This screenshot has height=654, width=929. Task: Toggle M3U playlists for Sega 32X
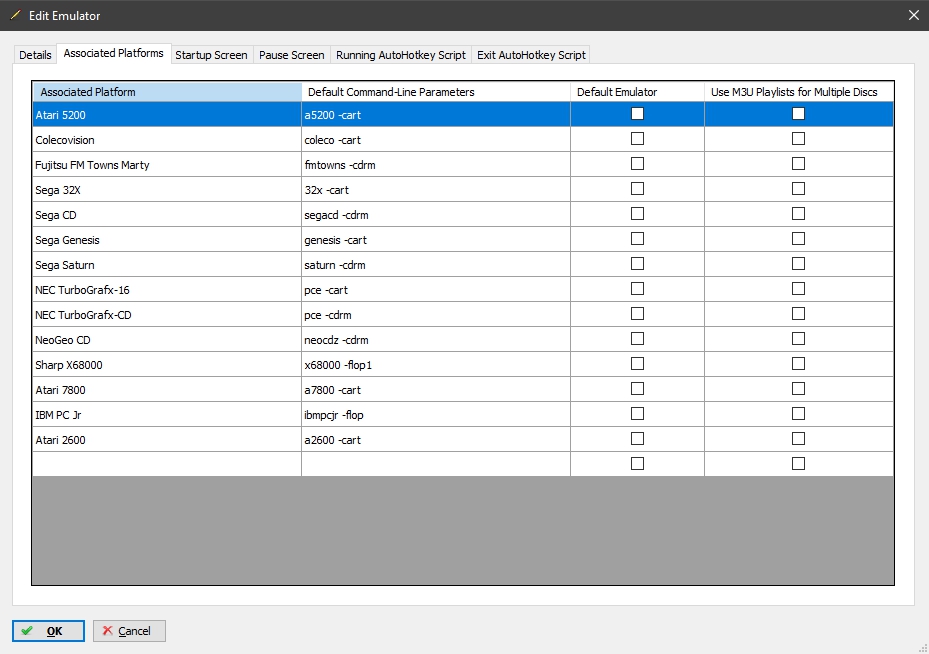click(x=799, y=188)
